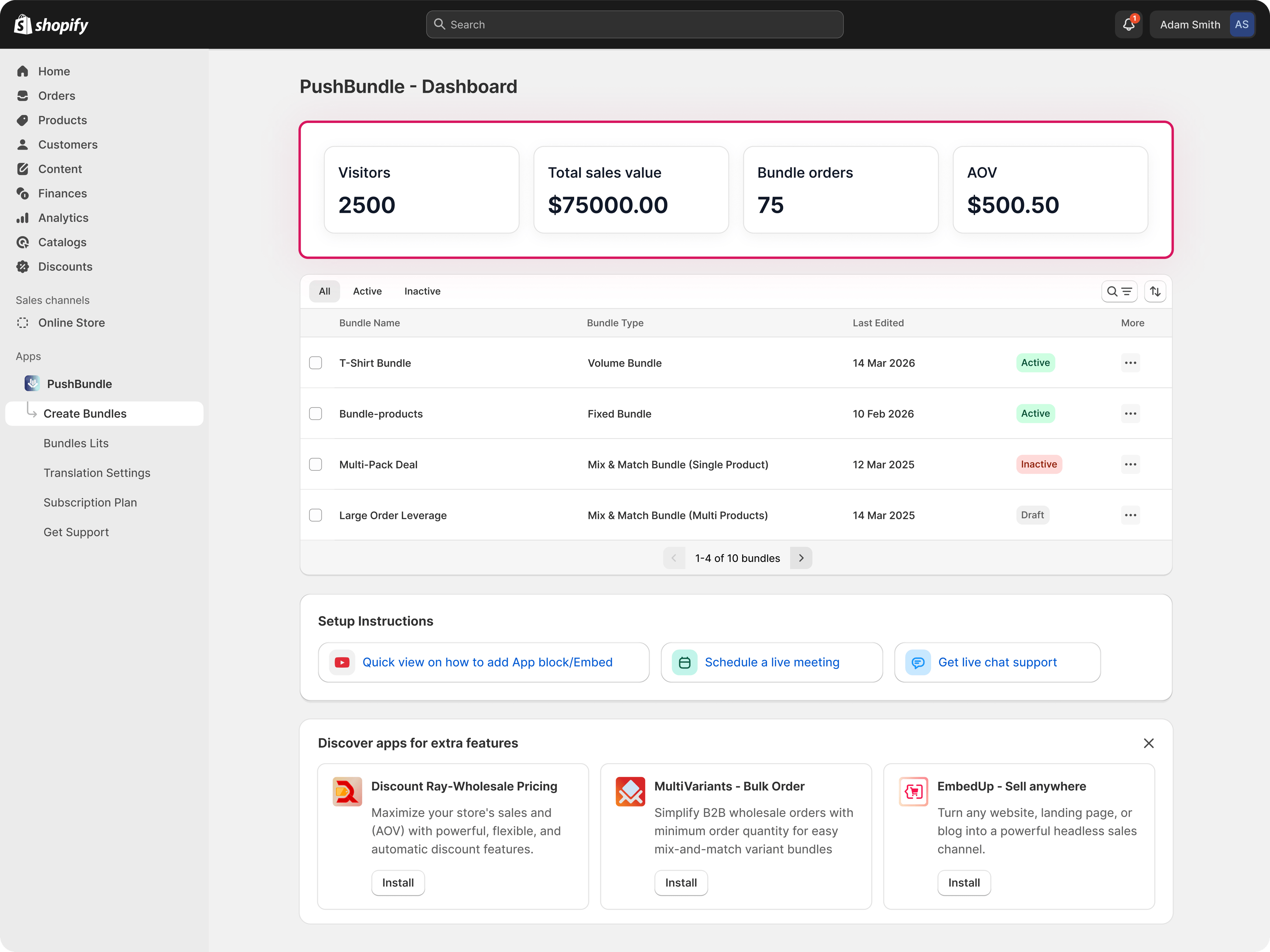Click the Home icon in sidebar

(23, 71)
